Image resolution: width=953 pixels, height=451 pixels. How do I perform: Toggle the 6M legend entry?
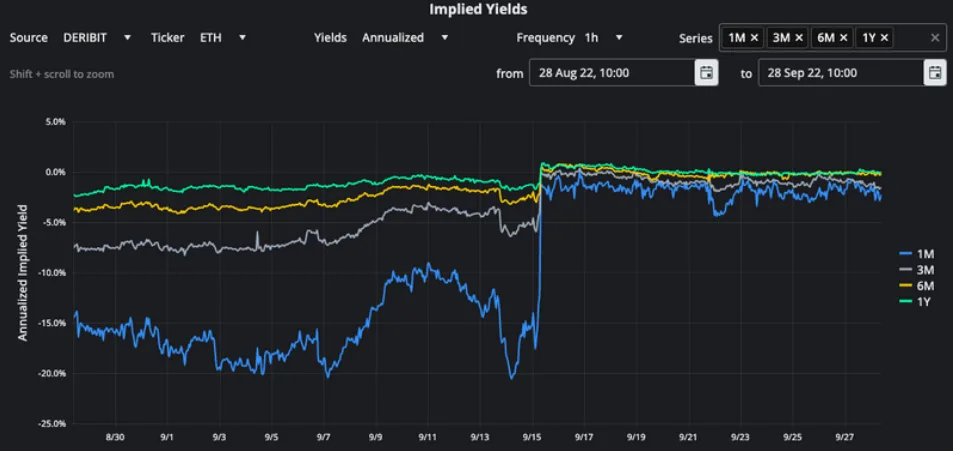point(917,285)
